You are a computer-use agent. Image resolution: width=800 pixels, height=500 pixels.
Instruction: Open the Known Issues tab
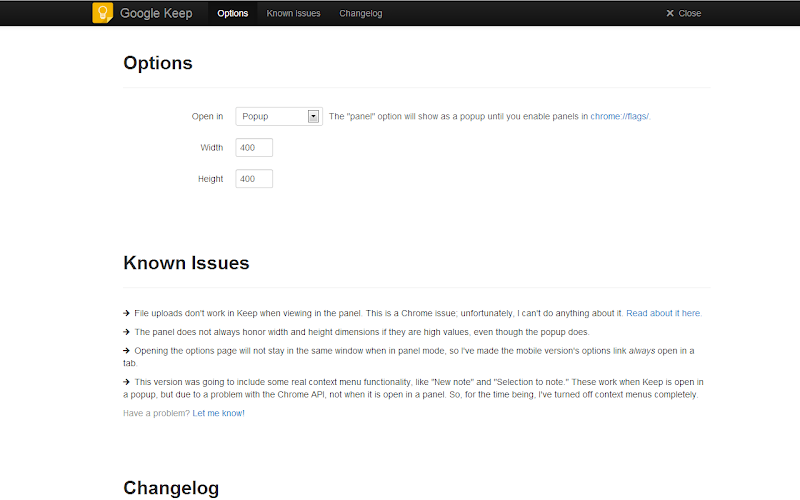293,14
